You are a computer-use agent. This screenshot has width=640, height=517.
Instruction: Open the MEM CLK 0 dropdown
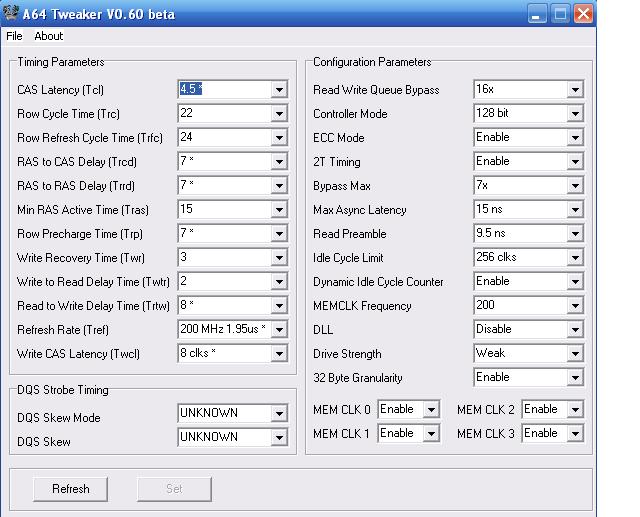431,409
